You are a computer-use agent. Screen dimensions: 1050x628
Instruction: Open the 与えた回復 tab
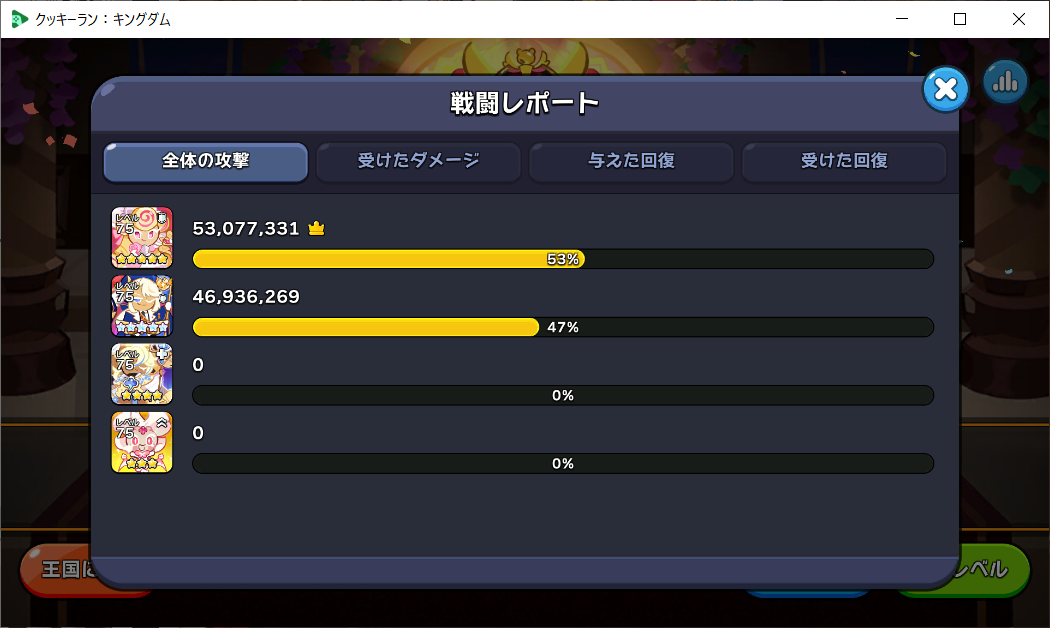(x=631, y=161)
